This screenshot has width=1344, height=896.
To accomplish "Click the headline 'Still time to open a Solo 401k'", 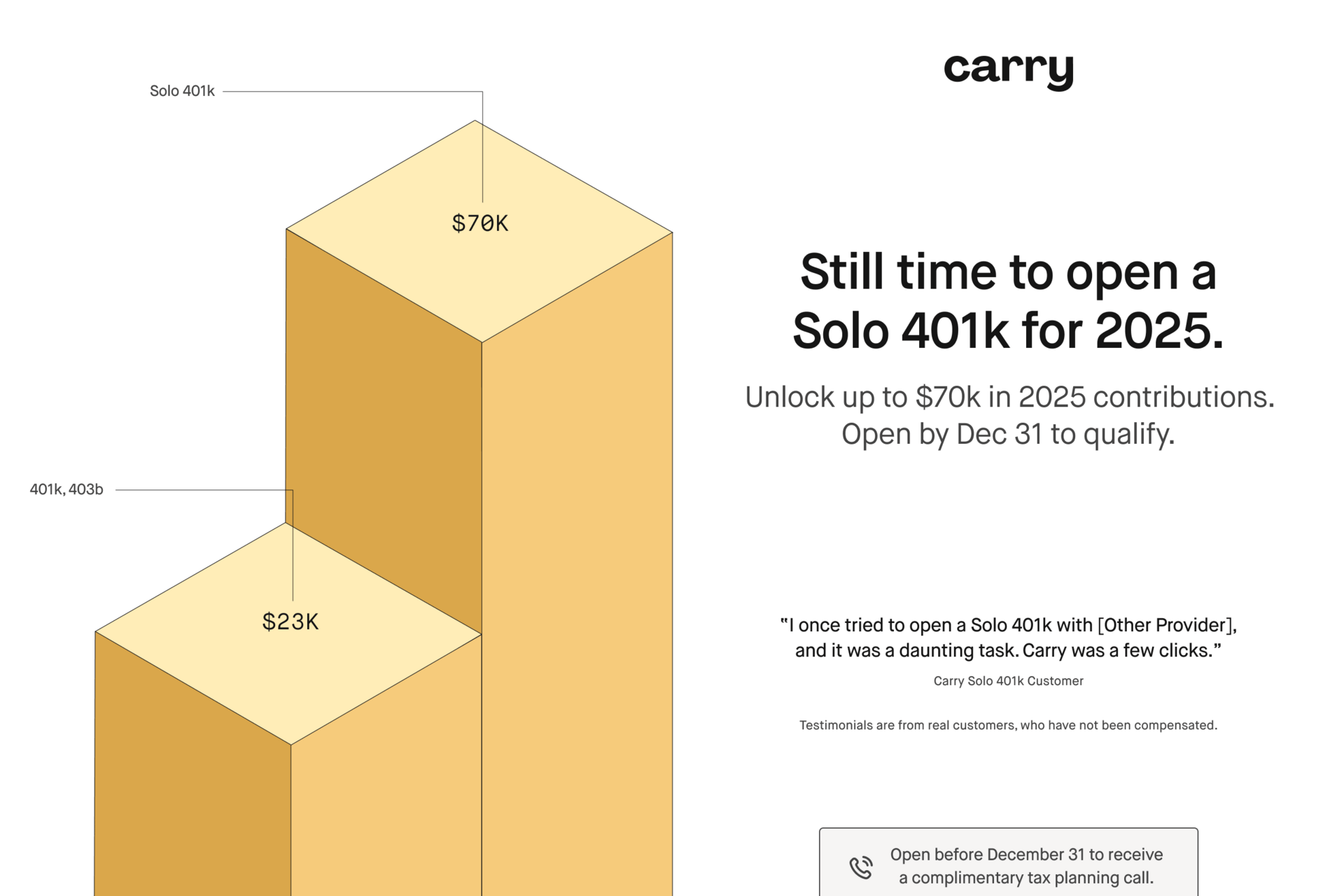I will click(1008, 301).
